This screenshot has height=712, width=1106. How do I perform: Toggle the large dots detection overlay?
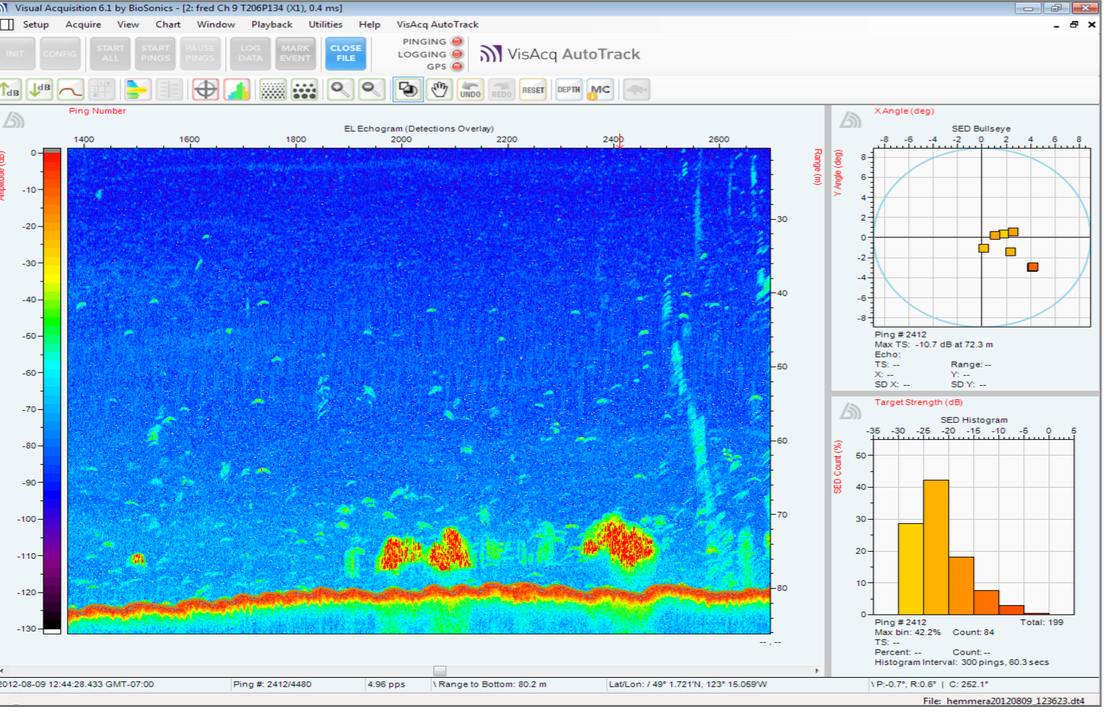click(x=304, y=90)
